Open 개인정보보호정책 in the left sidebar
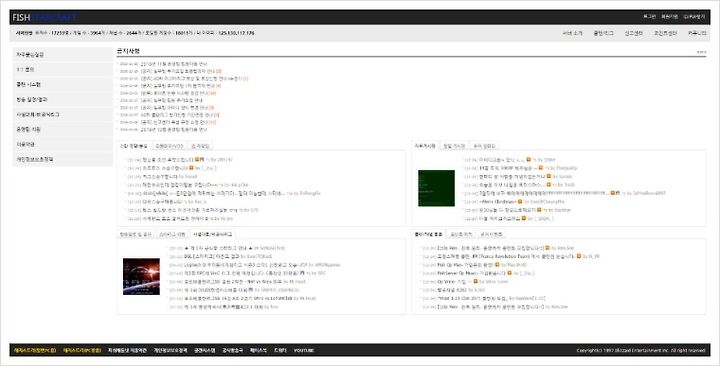 [x=62, y=159]
